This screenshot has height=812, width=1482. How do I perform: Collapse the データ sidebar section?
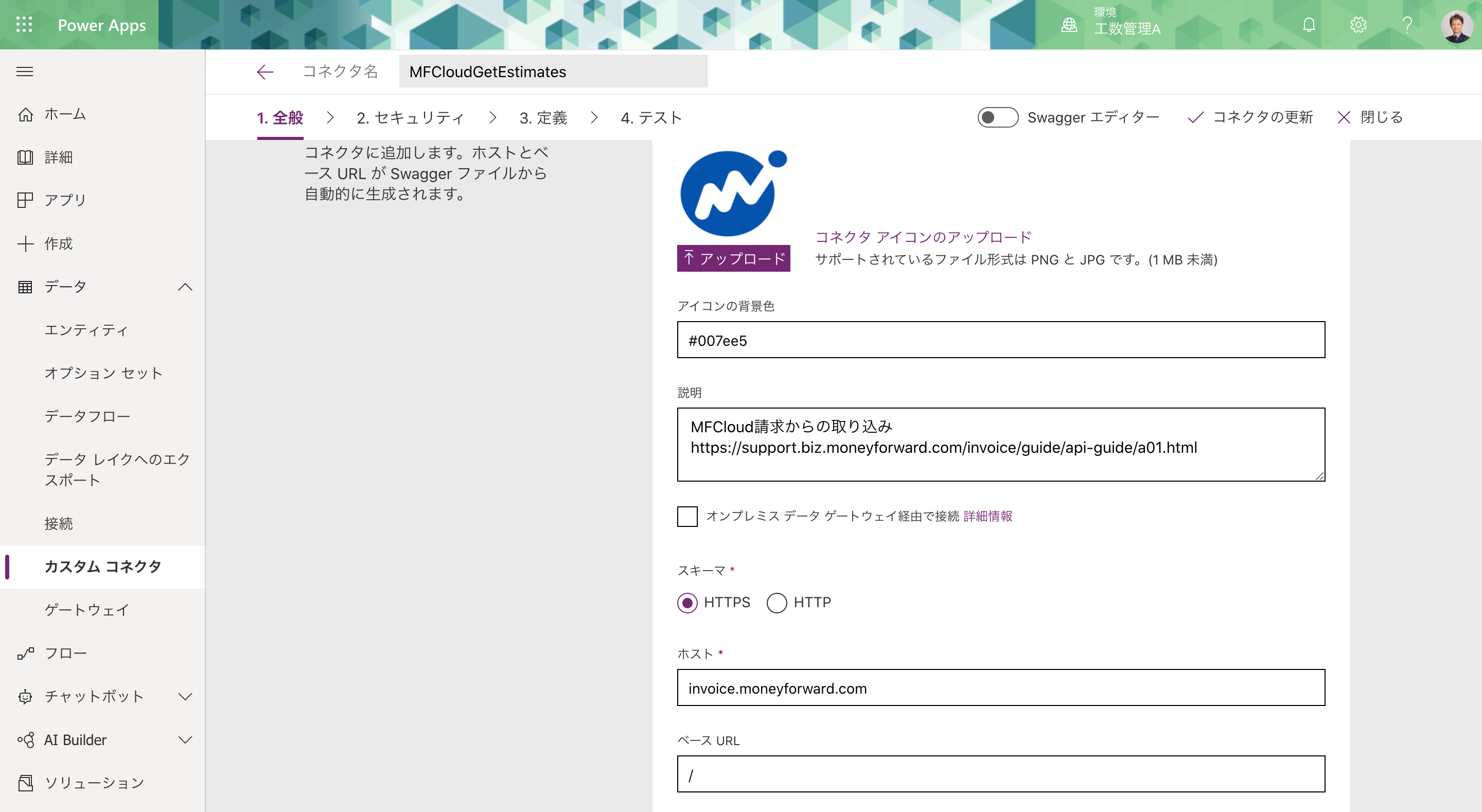pos(185,287)
